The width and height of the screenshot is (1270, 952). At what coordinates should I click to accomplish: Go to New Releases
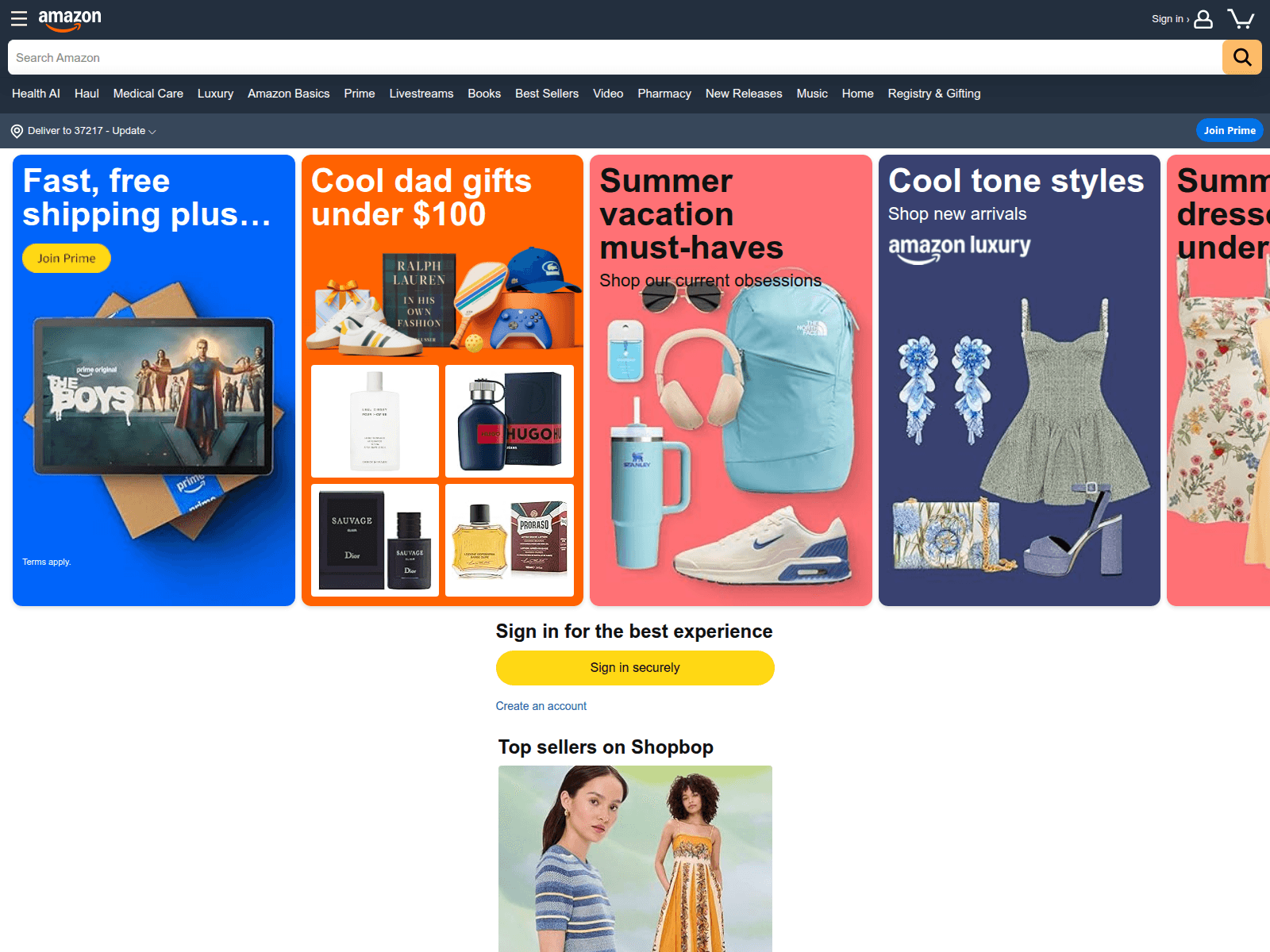pos(744,94)
